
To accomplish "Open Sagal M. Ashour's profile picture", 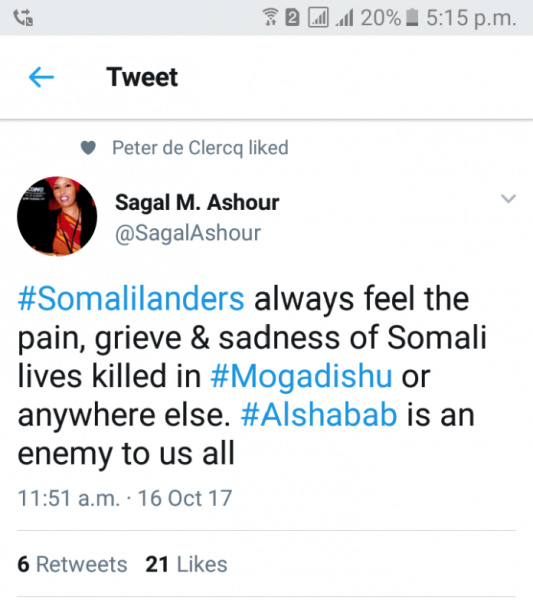I will tap(57, 216).
